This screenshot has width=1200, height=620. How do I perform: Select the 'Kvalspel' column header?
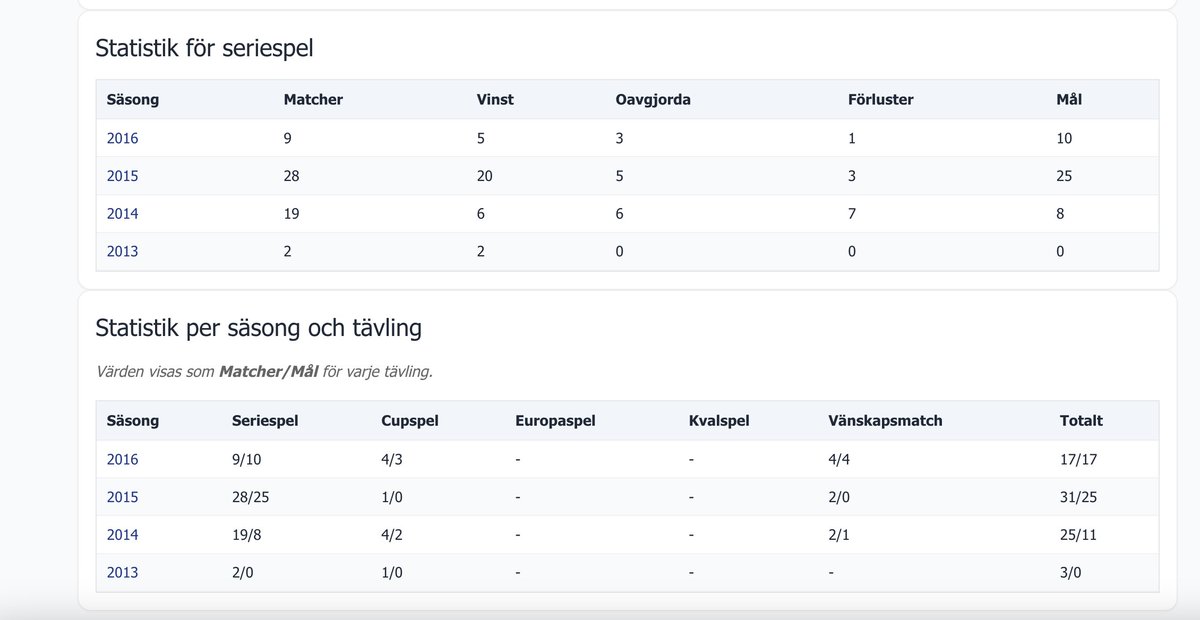[x=721, y=421]
